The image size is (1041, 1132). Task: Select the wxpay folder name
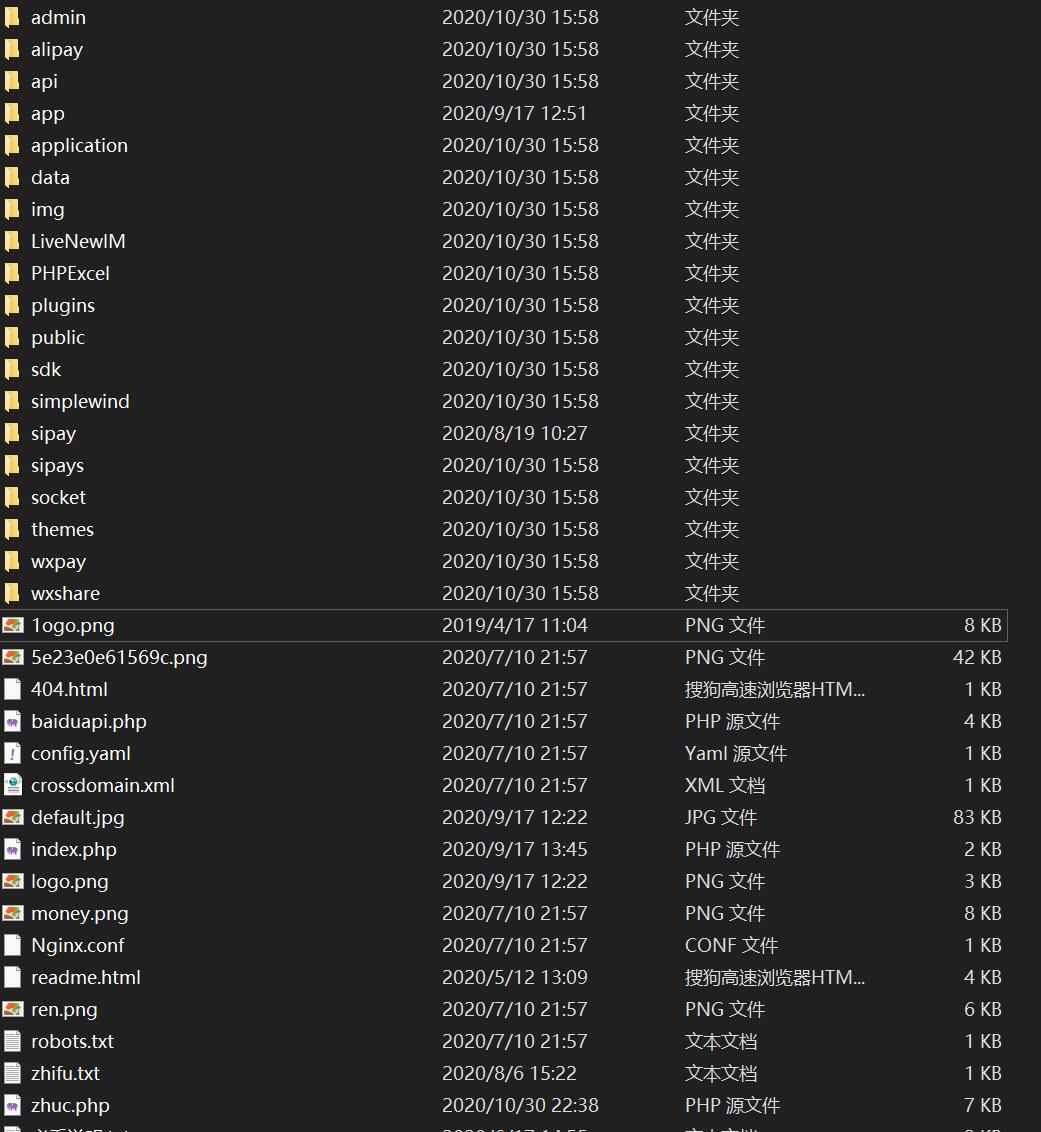(x=58, y=562)
